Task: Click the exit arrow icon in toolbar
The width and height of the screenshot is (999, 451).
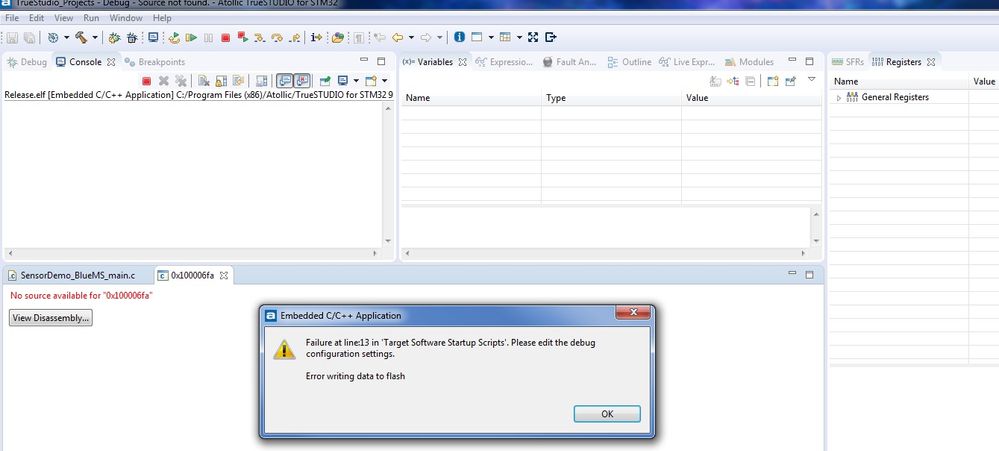Action: (551, 37)
